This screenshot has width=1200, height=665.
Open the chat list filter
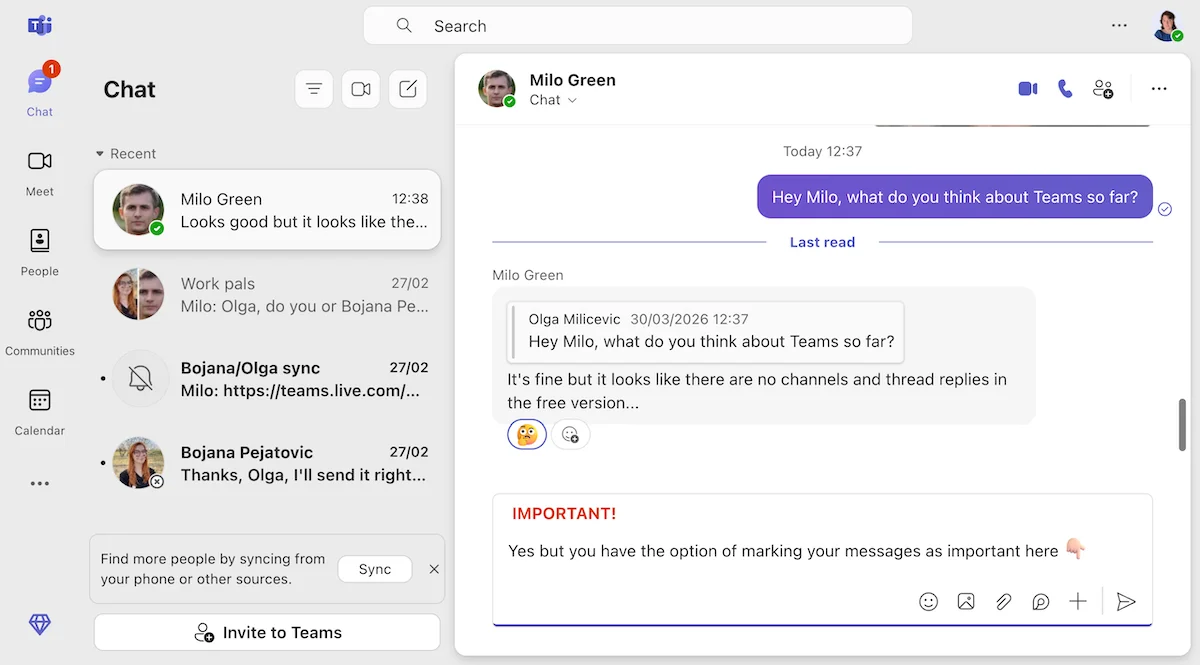click(314, 89)
